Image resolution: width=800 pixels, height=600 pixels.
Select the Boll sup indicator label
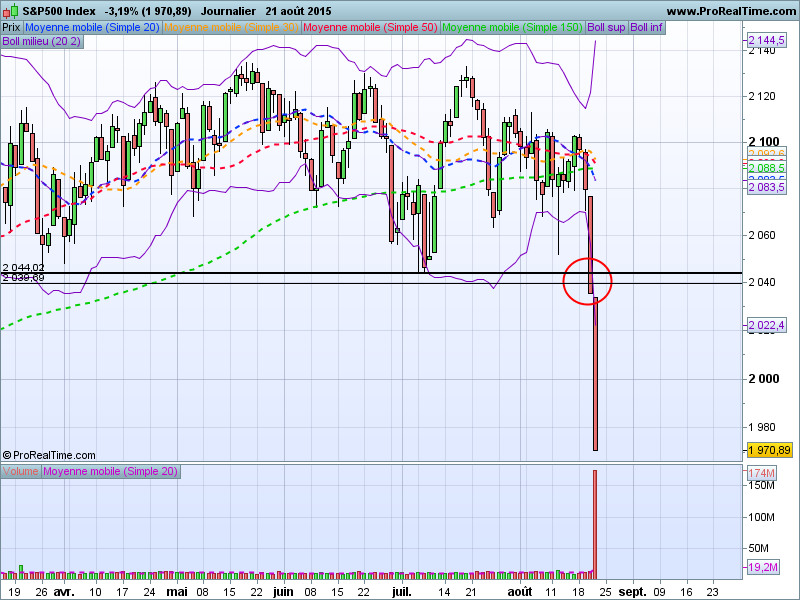coord(606,28)
